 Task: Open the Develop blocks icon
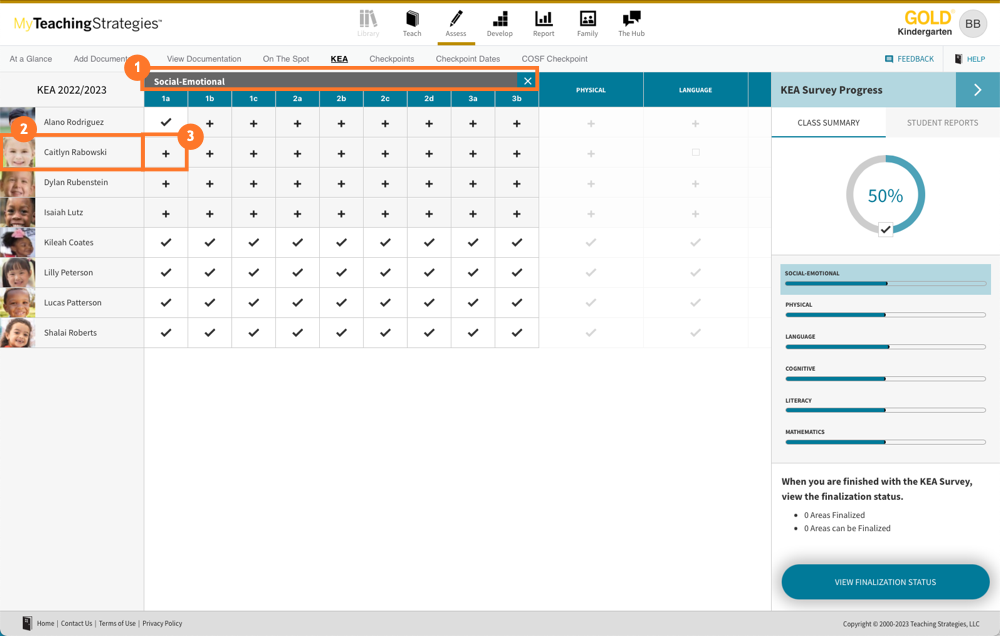click(x=500, y=19)
